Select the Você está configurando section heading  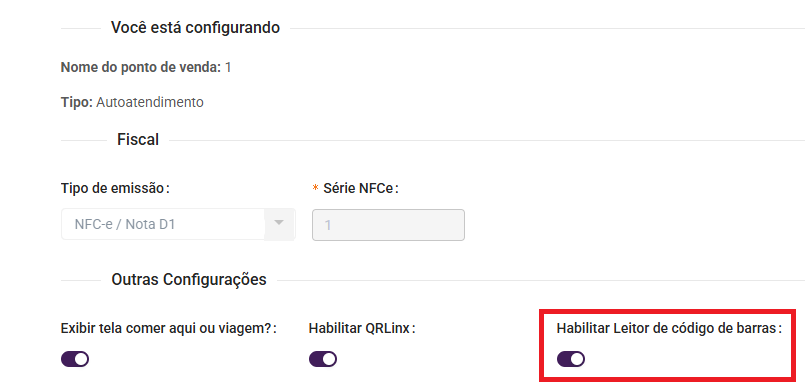pos(195,28)
